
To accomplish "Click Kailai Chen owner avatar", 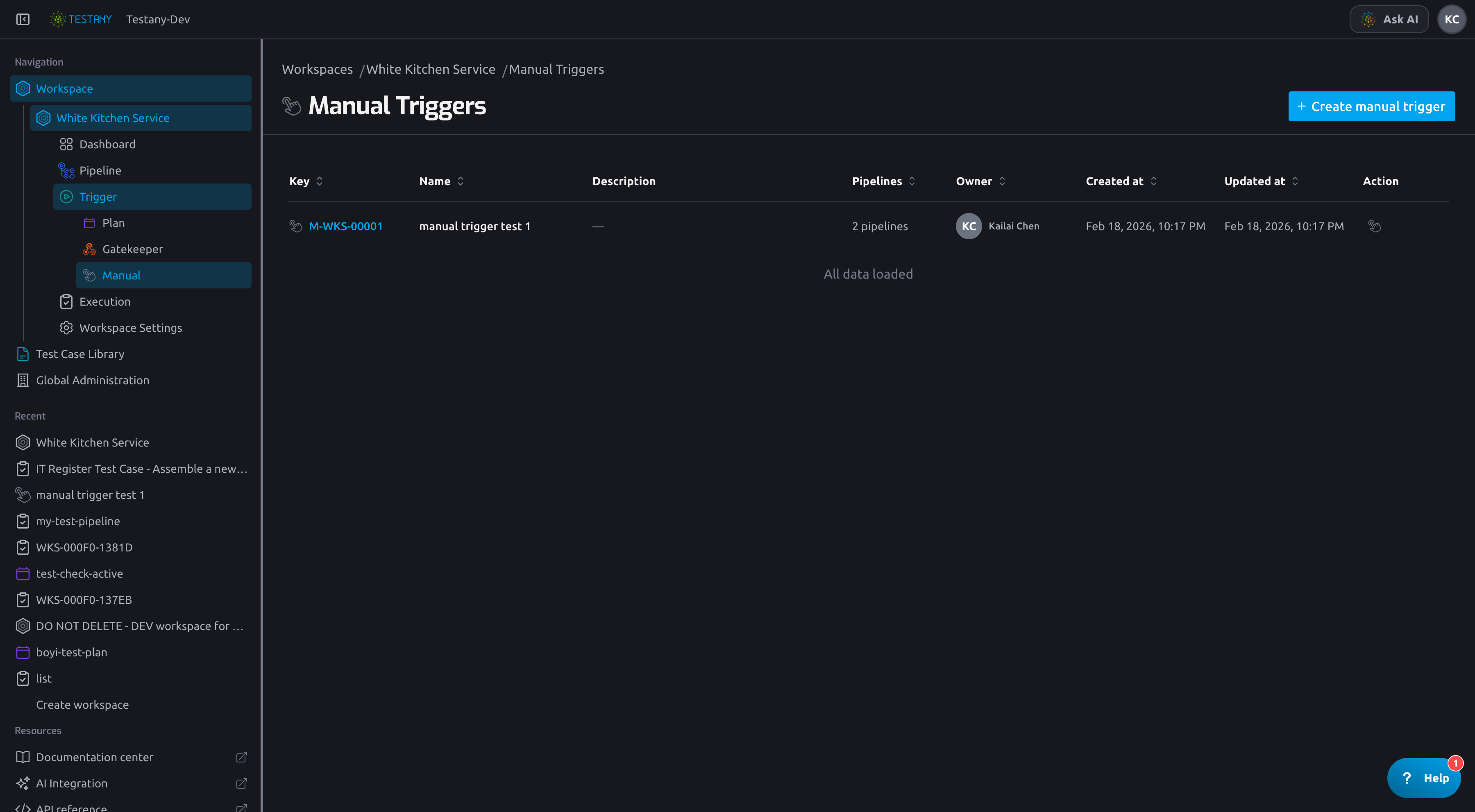I will [969, 226].
